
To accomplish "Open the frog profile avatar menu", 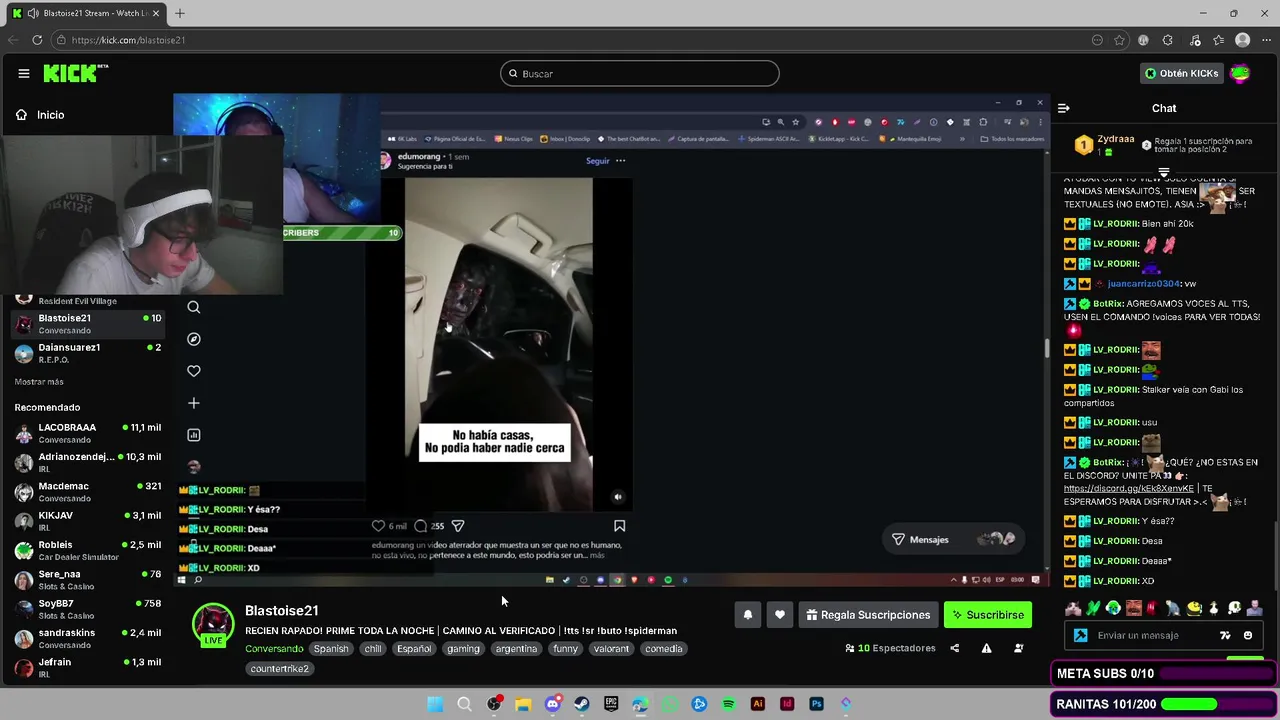I will (x=1240, y=73).
